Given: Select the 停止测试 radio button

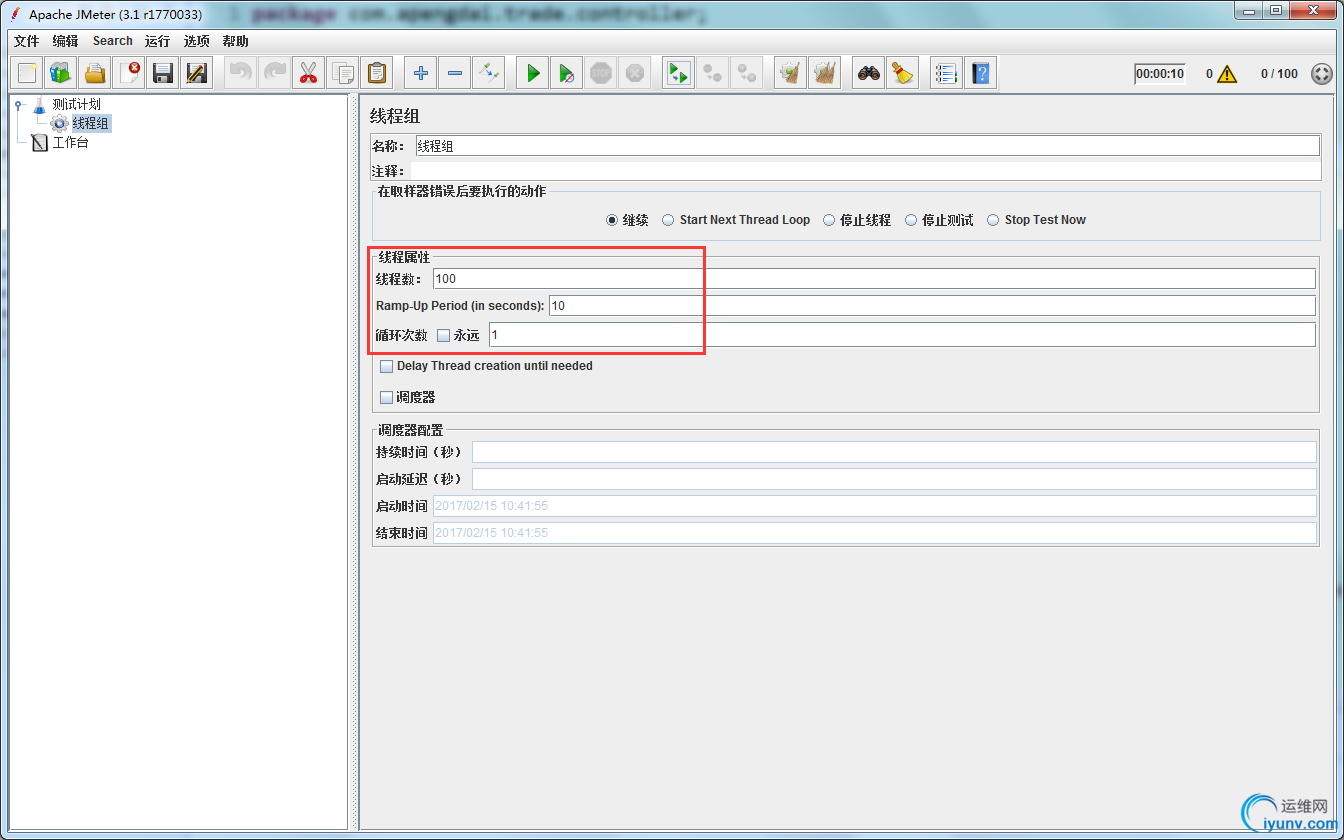Looking at the screenshot, I should tap(911, 220).
